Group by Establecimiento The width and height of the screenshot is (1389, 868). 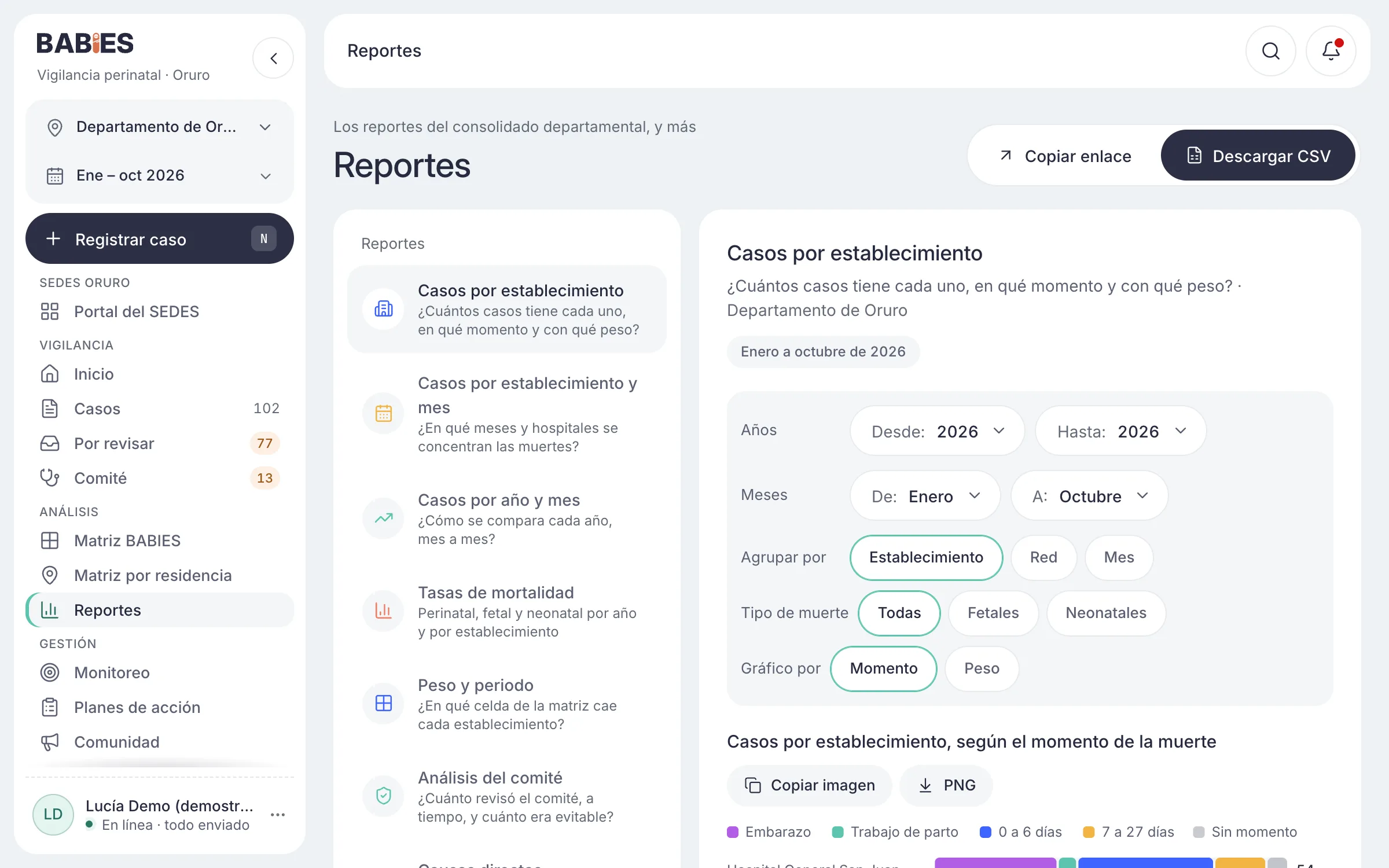(926, 557)
